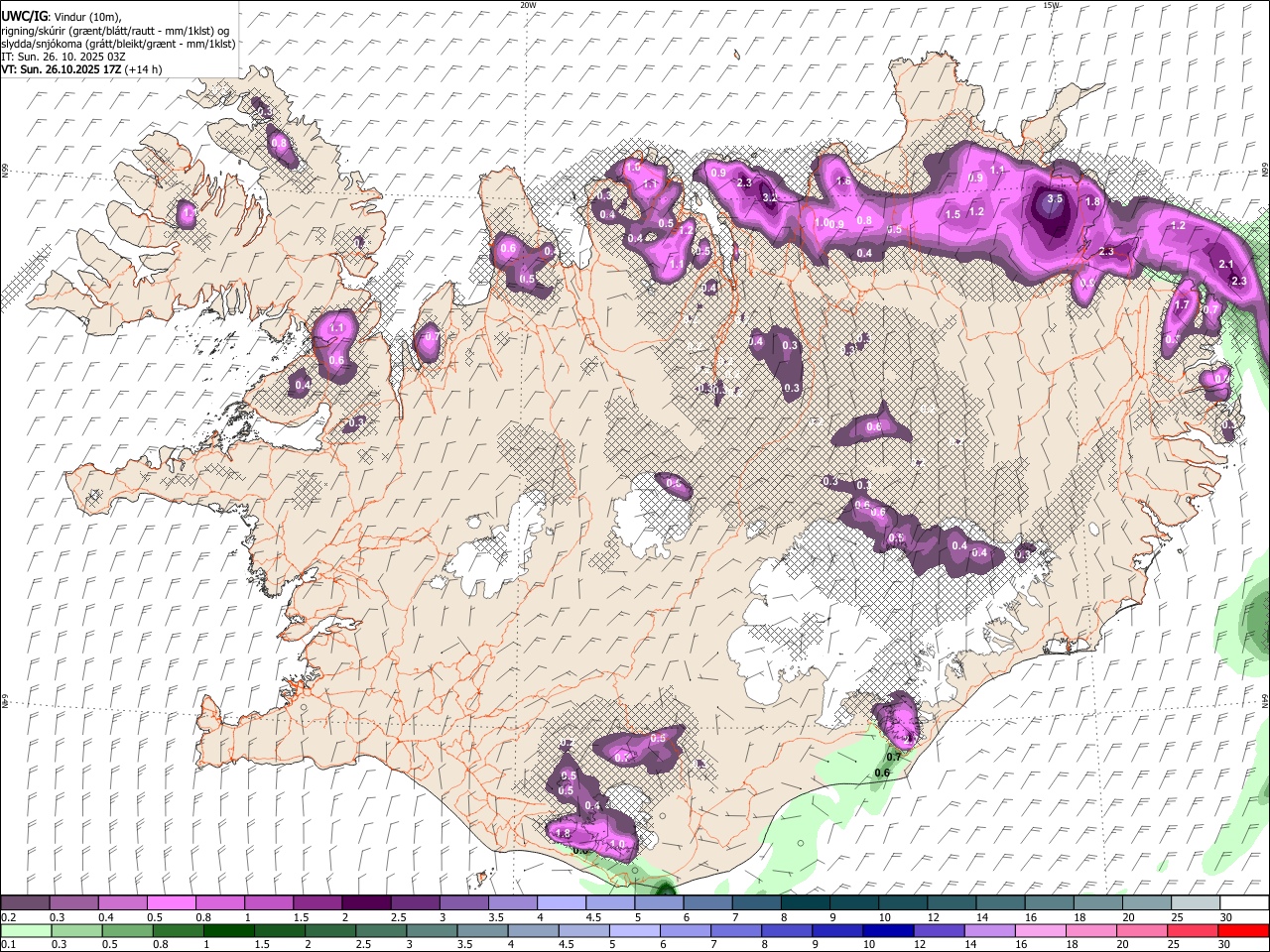Pick the light pink 16–18 rain legend swatch
The image size is (1270, 952).
click(x=1040, y=930)
